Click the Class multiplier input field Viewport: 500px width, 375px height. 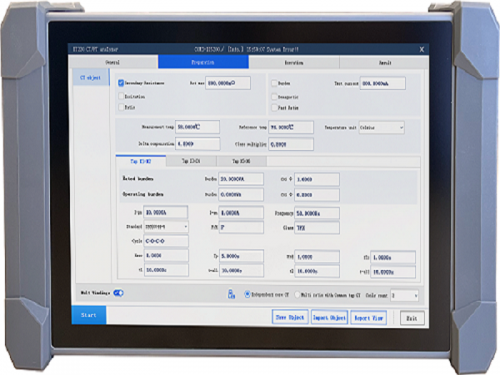pyautogui.click(x=291, y=144)
